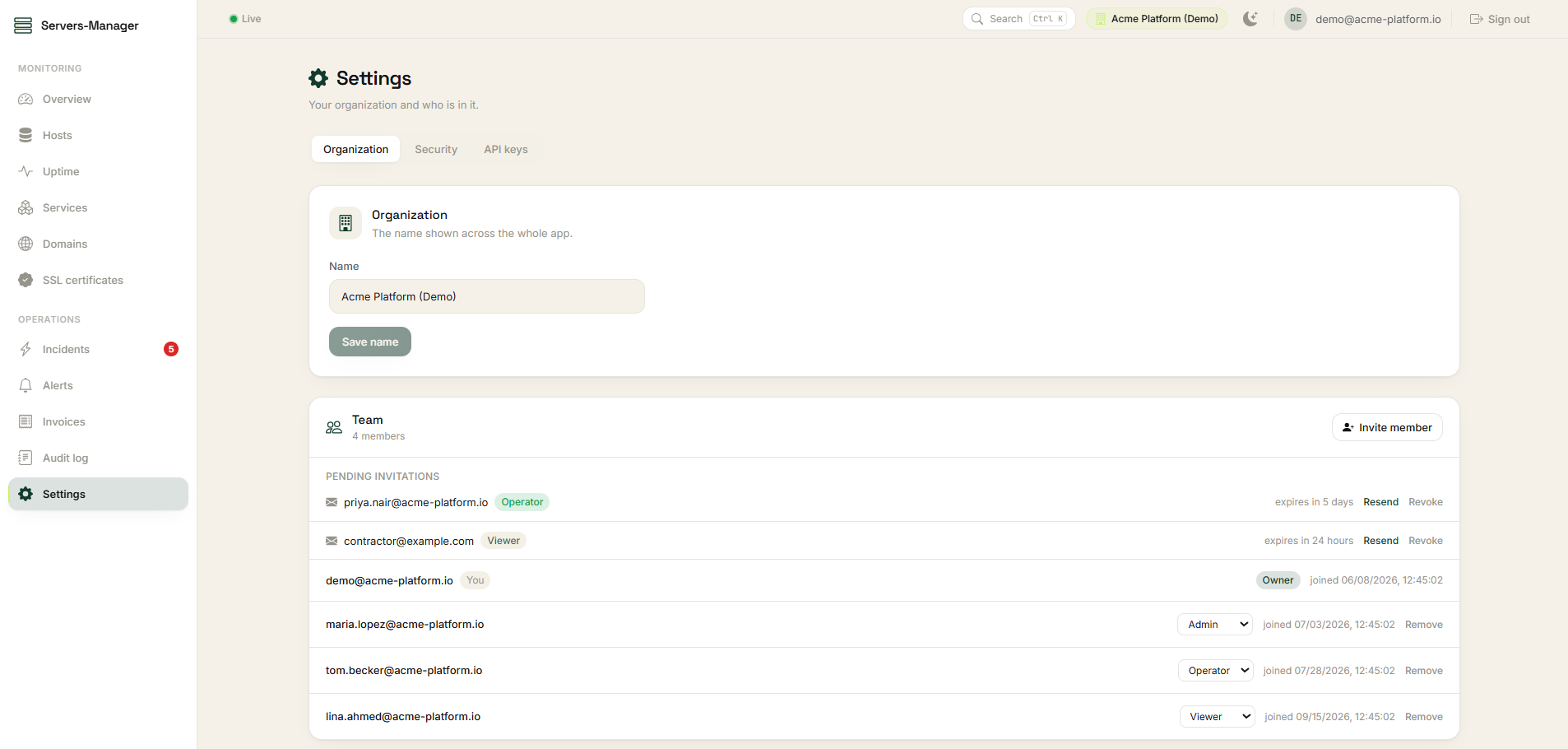Switch to the Organization tab
The width and height of the screenshot is (1568, 749).
tap(355, 149)
